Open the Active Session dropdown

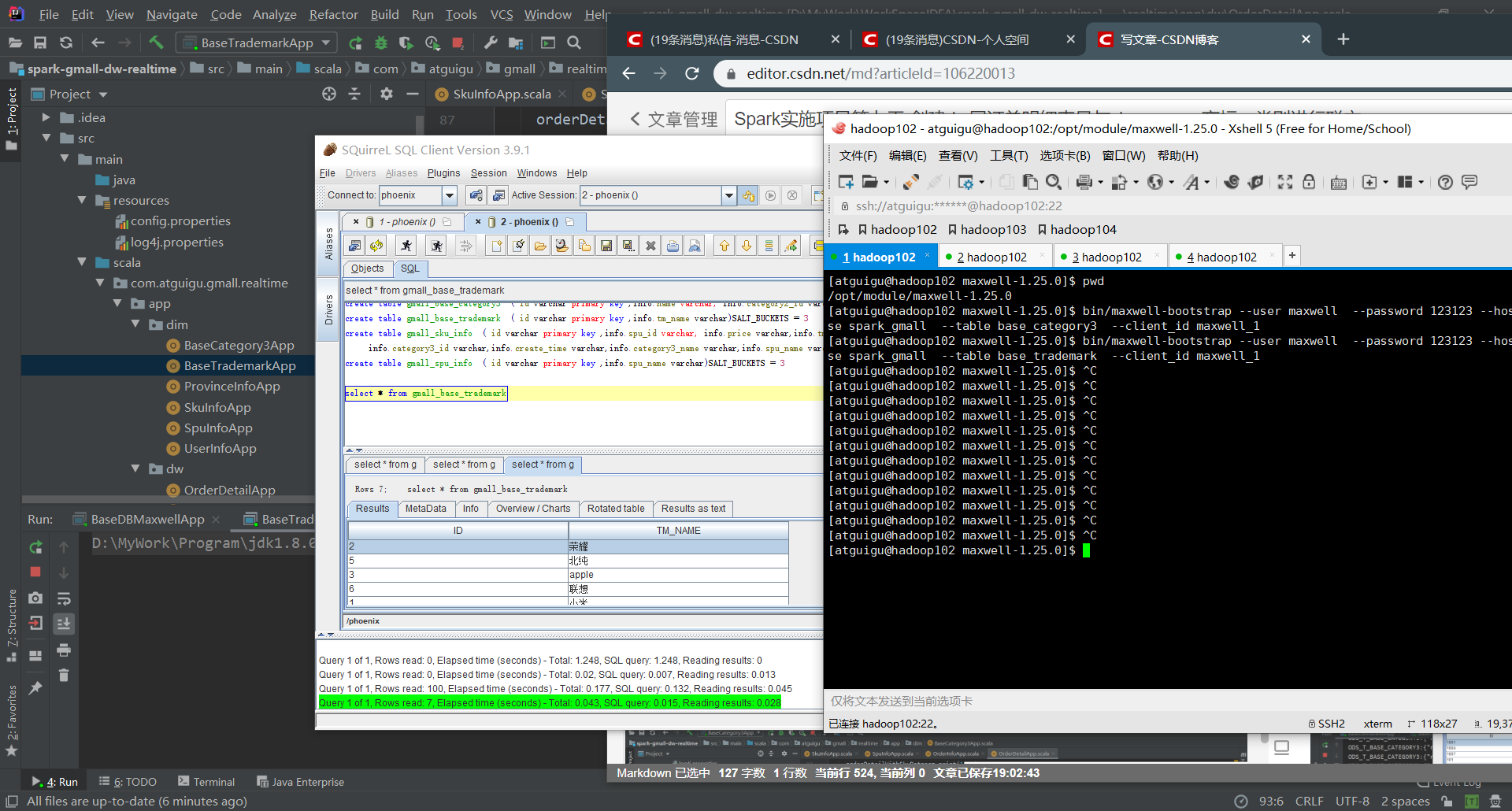(728, 195)
